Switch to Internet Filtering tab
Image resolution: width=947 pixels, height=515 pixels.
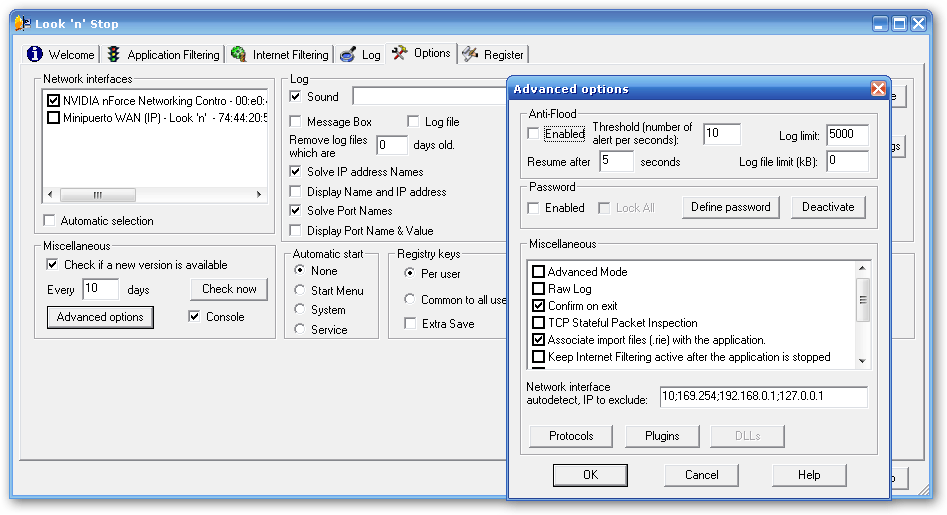[280, 54]
